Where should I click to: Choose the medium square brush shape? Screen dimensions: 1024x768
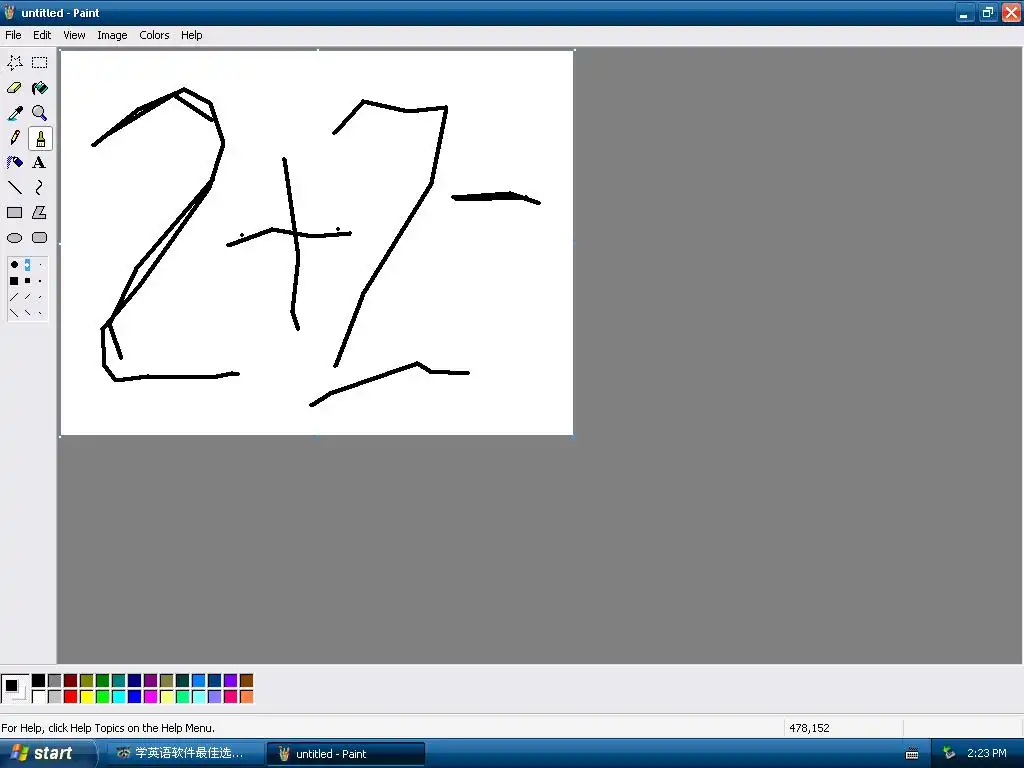(x=27, y=281)
